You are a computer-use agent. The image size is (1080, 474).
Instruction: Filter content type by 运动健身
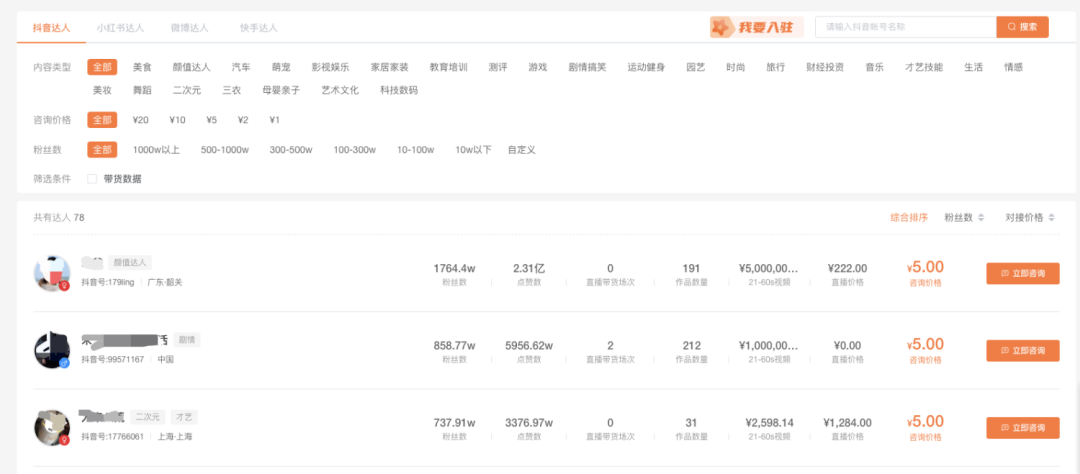point(646,68)
